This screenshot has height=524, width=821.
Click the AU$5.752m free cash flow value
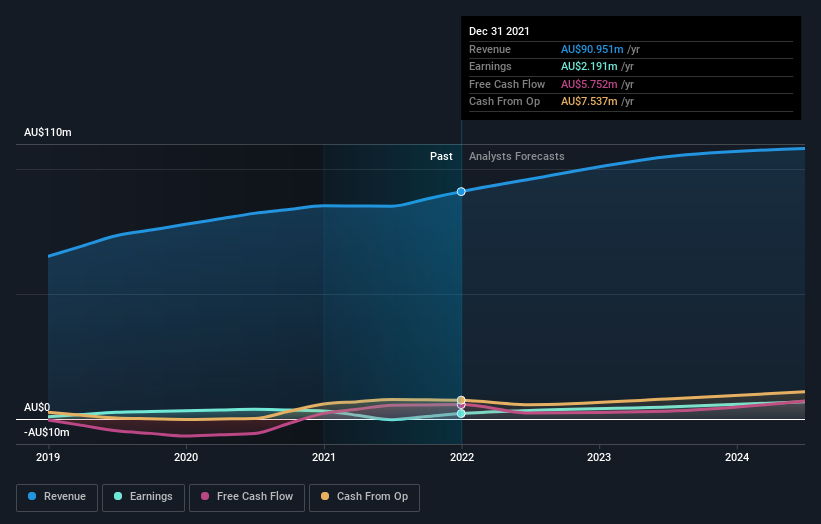(x=589, y=84)
